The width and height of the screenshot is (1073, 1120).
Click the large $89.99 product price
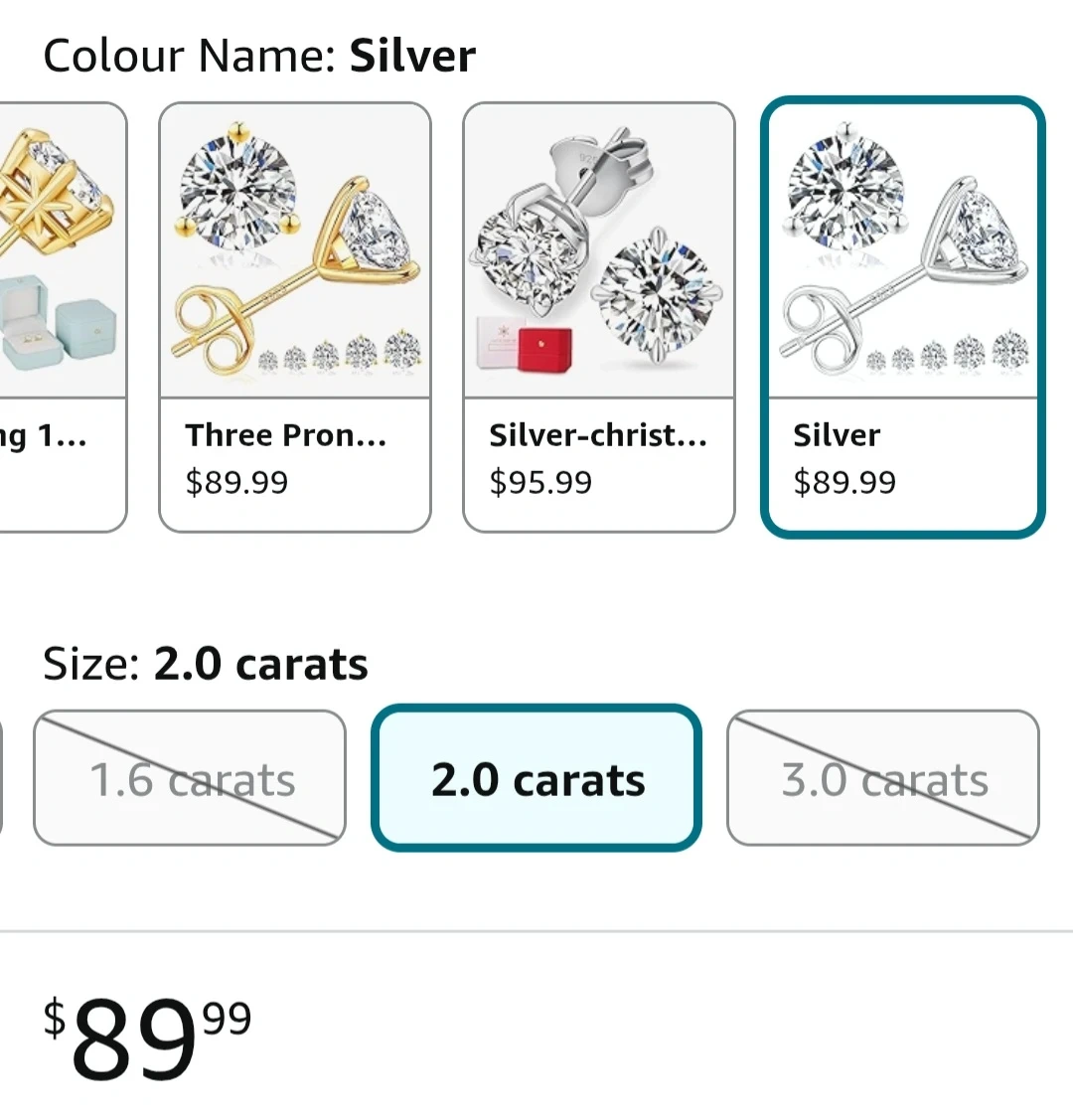coord(147,1037)
